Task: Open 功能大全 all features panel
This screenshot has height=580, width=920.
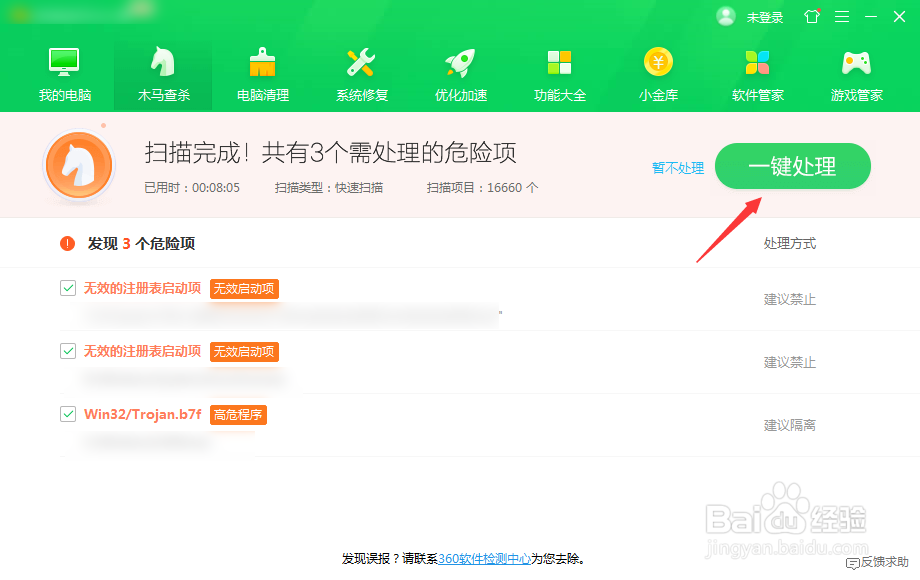Action: (559, 70)
